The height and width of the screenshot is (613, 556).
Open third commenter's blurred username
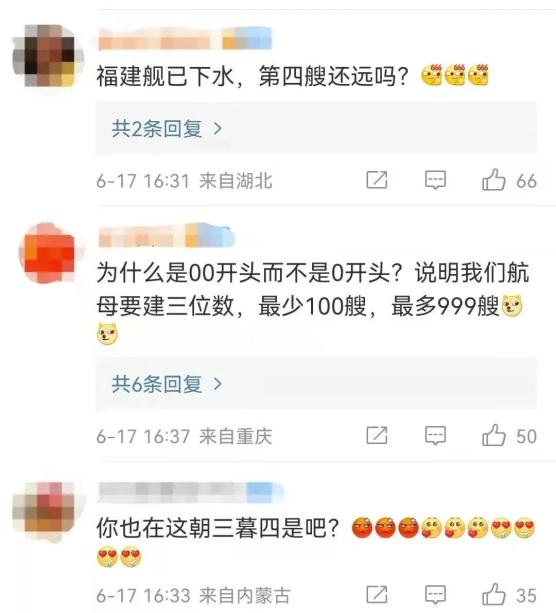click(x=190, y=492)
